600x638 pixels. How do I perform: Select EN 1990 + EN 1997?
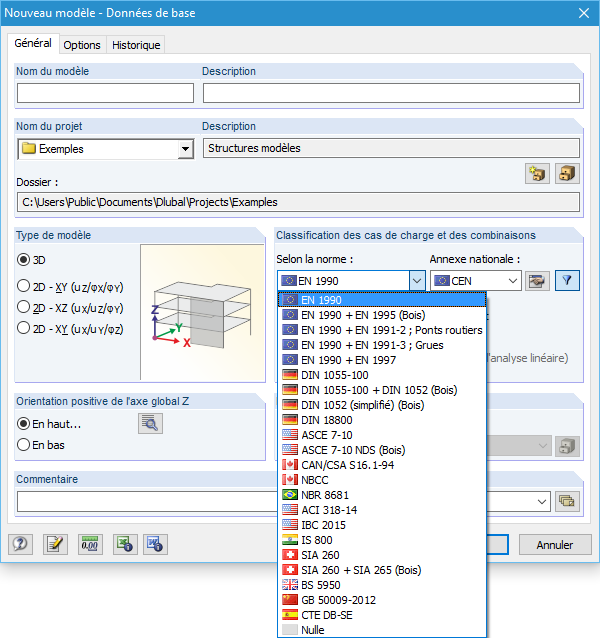coord(382,360)
